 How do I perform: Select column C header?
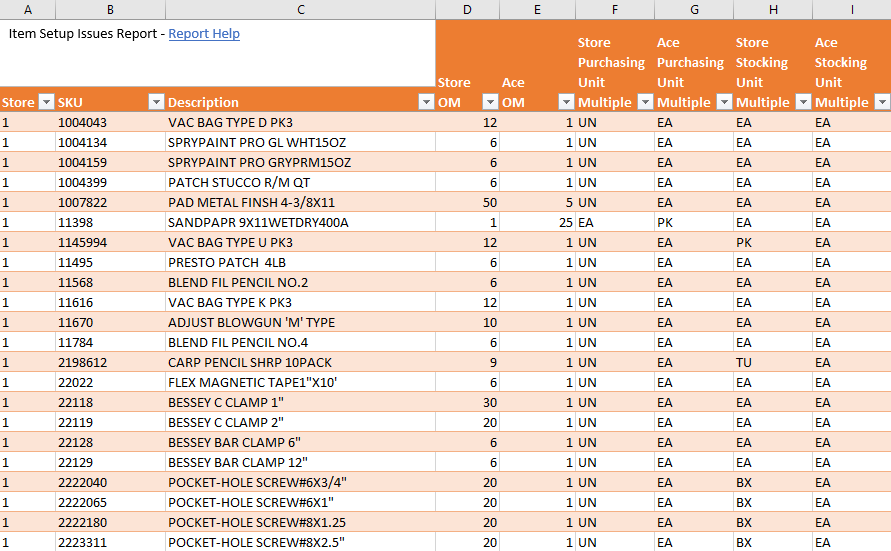(301, 9)
